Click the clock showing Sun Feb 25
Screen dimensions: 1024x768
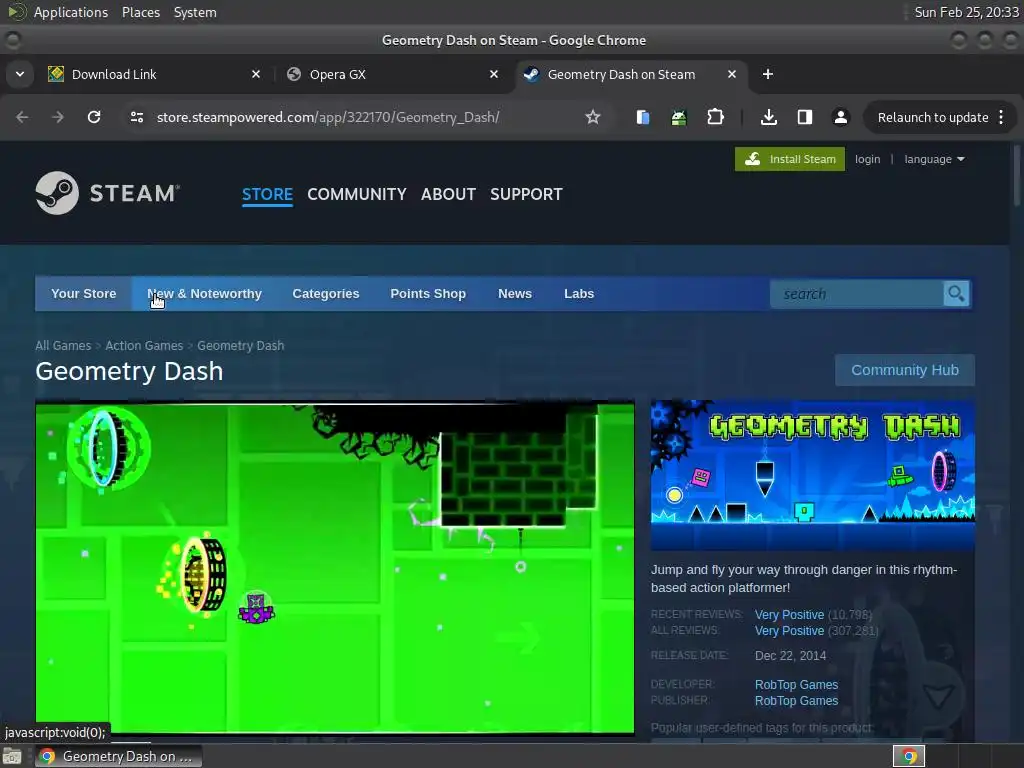pyautogui.click(x=966, y=12)
